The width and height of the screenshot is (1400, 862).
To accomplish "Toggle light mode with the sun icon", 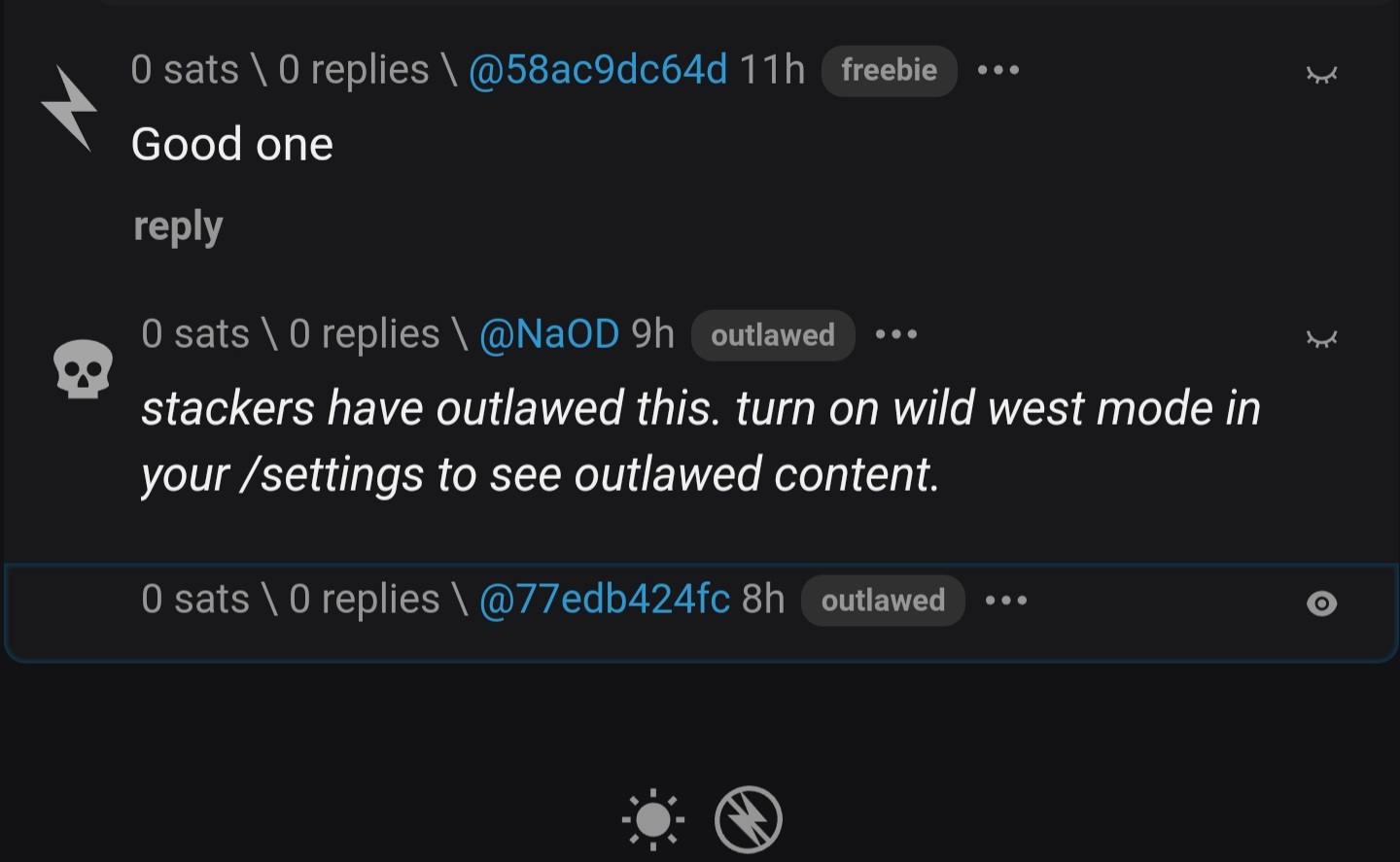I will click(652, 819).
